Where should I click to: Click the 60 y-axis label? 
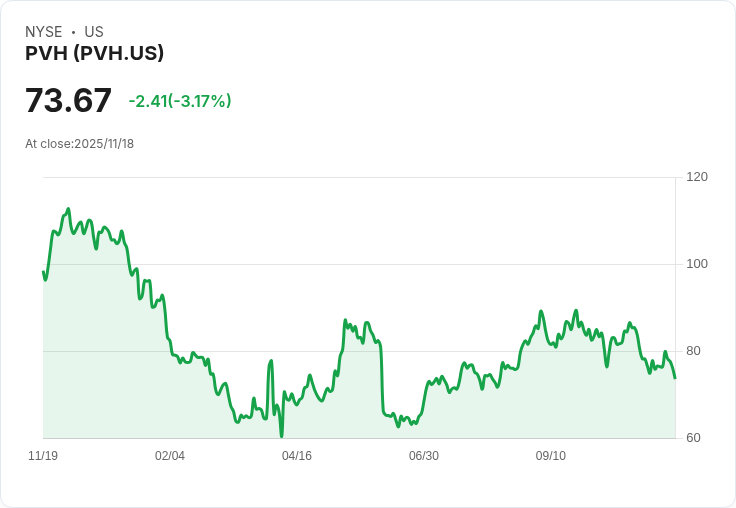point(693,438)
